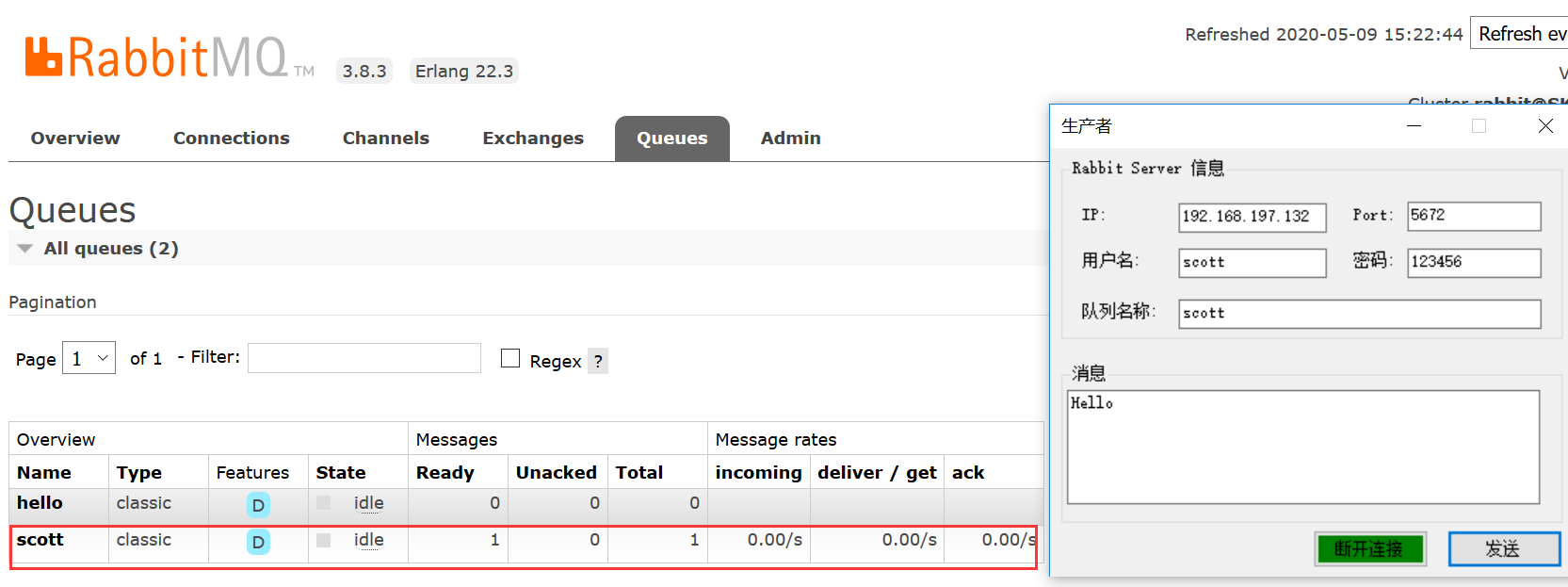The image size is (1568, 587).
Task: Sort by incoming rate column
Action: click(x=759, y=472)
